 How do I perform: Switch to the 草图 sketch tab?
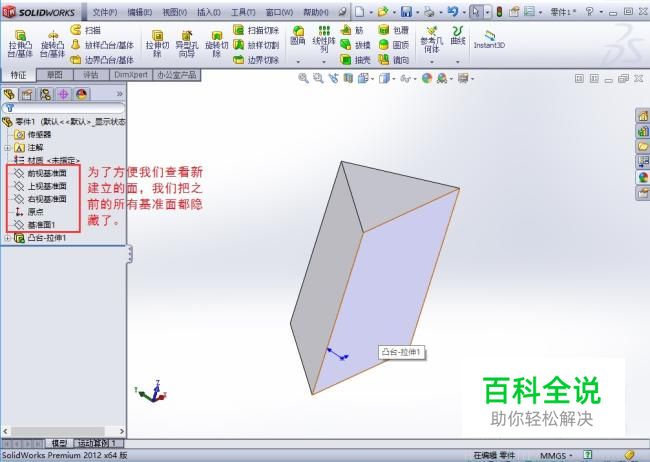(55, 75)
